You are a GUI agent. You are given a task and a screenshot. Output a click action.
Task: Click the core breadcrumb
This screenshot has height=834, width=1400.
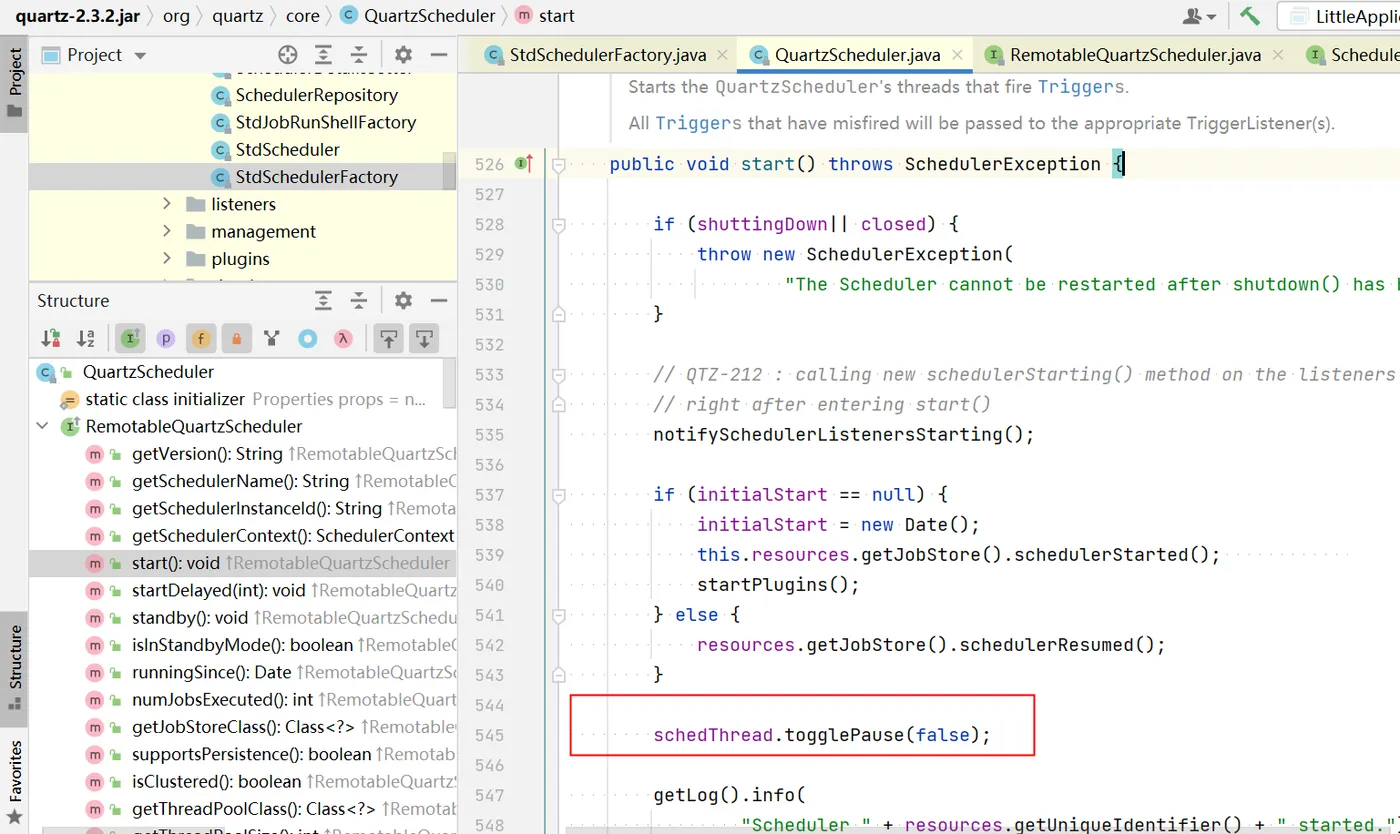(x=302, y=16)
